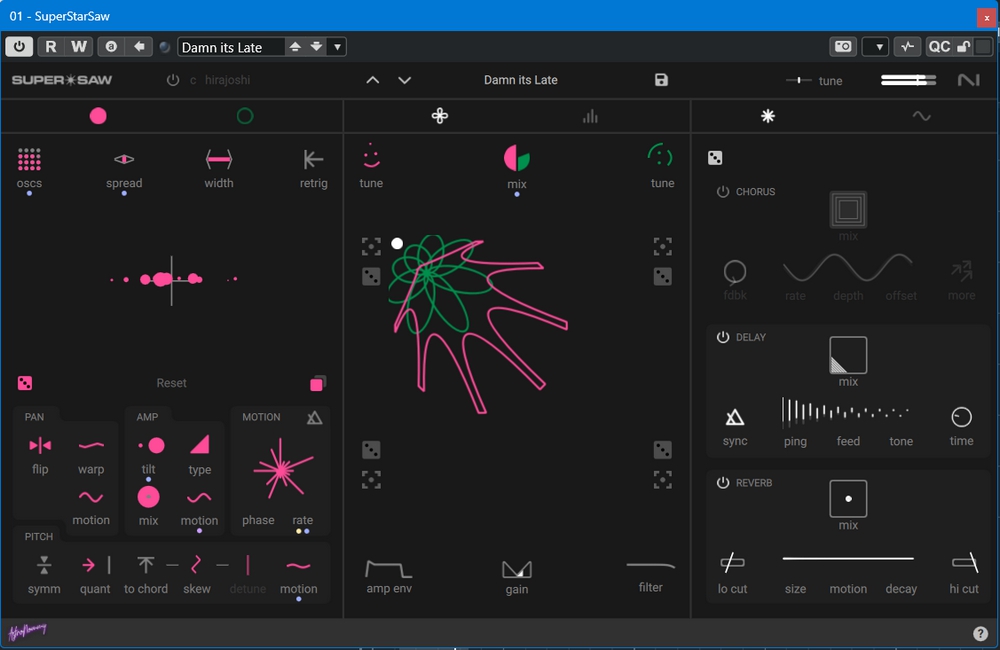
Task: Randomize with the pink dice icon
Action: [x=25, y=383]
